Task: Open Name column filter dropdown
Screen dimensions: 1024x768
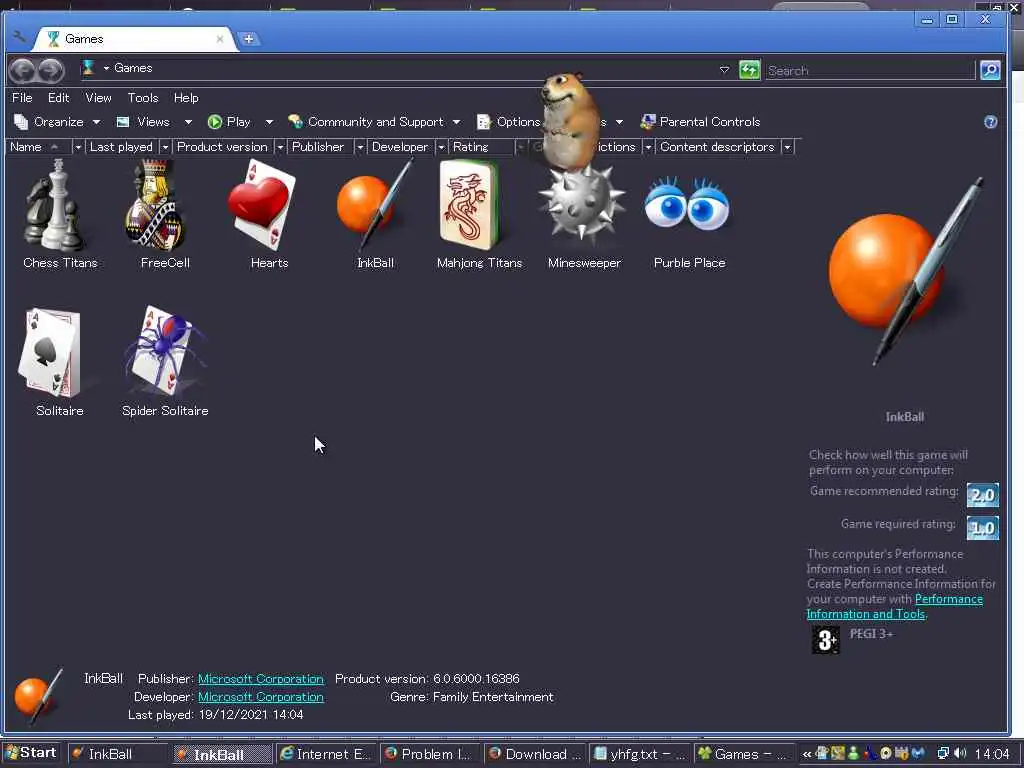Action: click(78, 147)
